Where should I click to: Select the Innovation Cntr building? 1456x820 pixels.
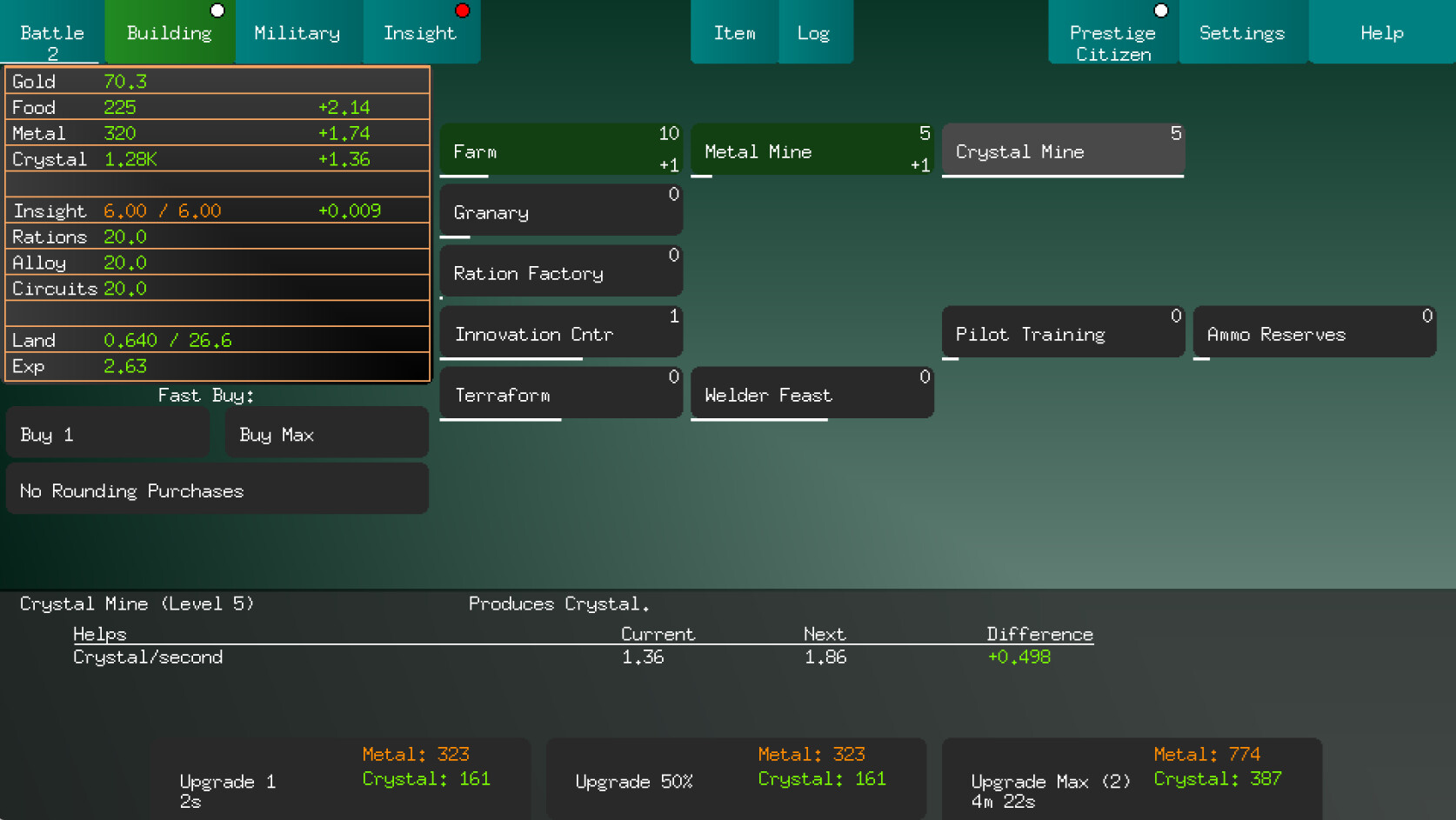[560, 333]
